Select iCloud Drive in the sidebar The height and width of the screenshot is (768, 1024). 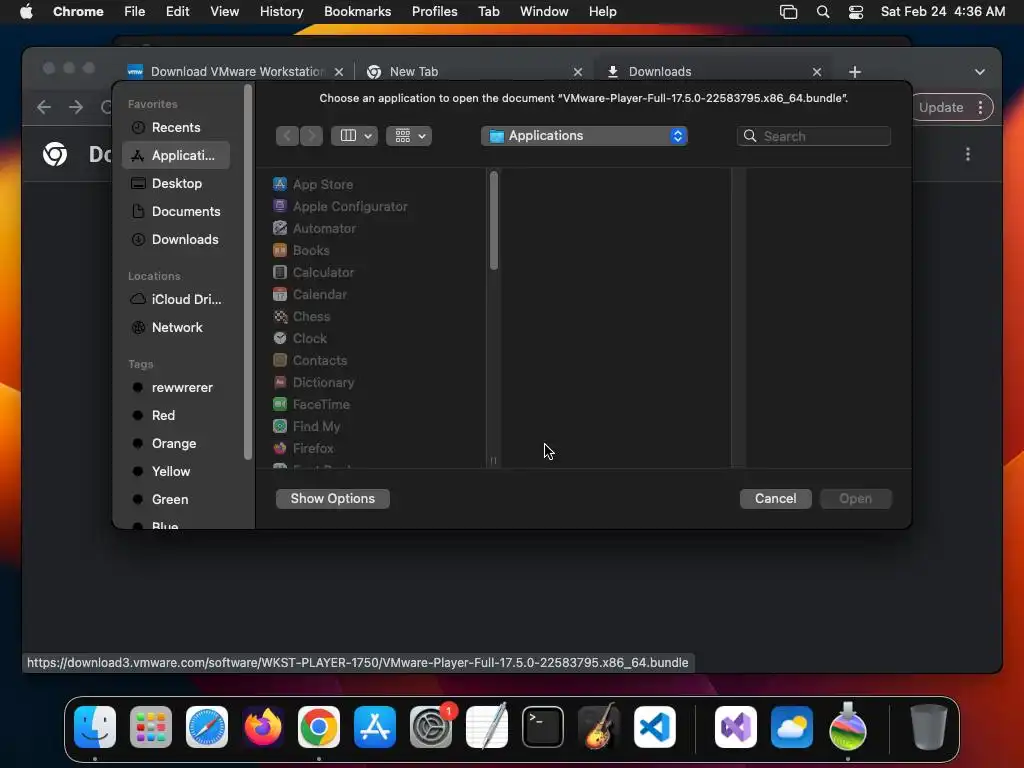(176, 299)
